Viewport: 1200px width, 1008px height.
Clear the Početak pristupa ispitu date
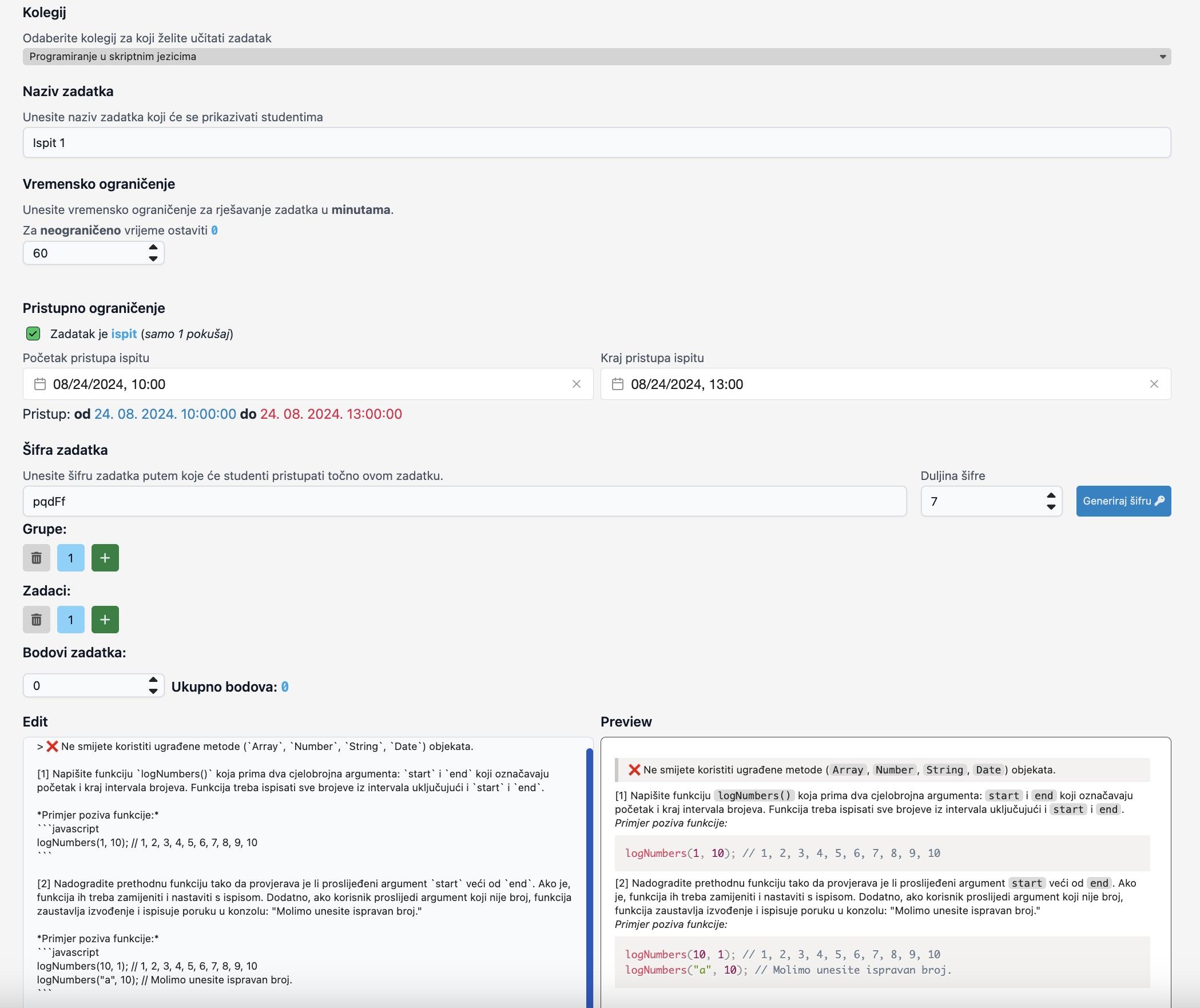576,384
